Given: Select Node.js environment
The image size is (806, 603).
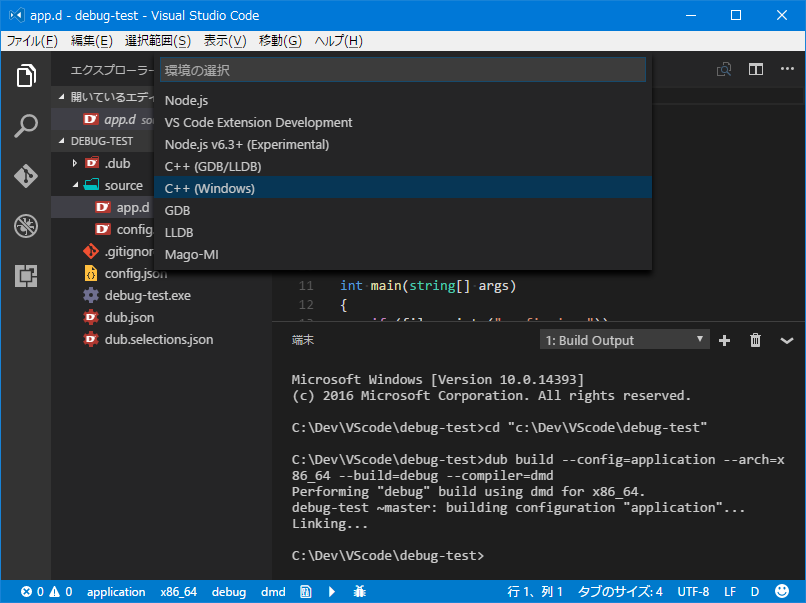Looking at the screenshot, I should (x=402, y=100).
